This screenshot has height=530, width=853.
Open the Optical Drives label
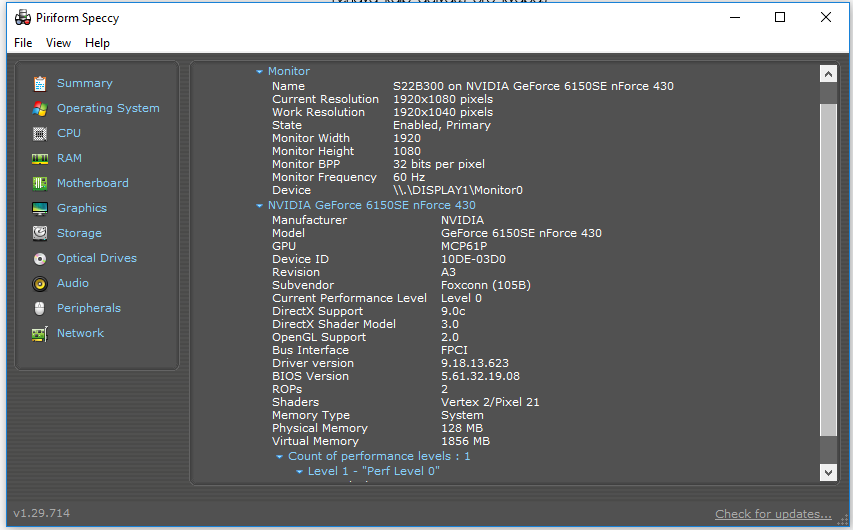(x=97, y=258)
